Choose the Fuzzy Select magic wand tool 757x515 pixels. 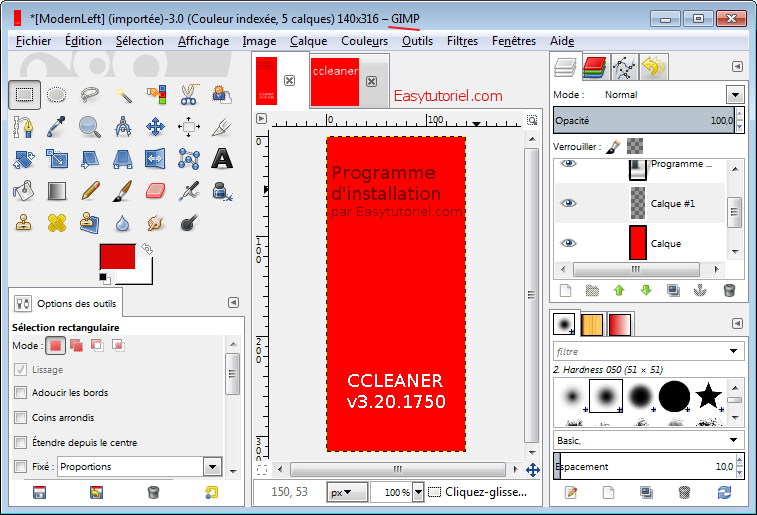tap(124, 95)
